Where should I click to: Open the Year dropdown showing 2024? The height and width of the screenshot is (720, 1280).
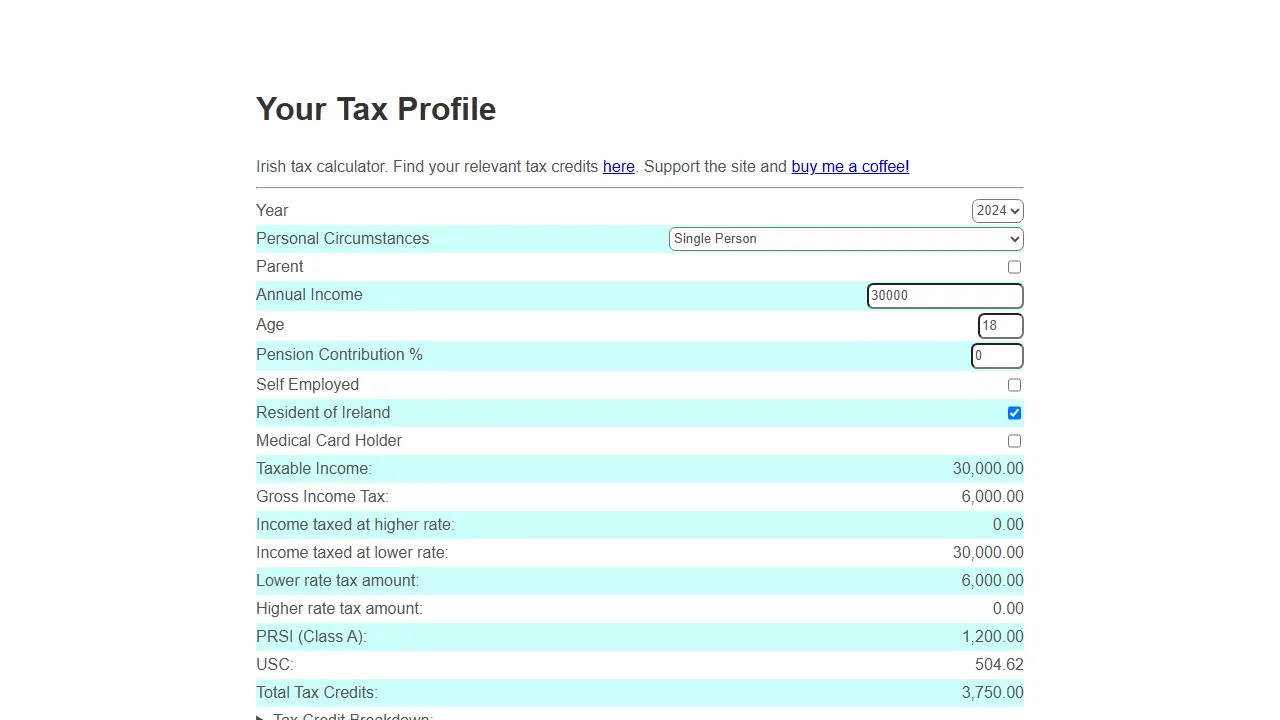coord(997,211)
